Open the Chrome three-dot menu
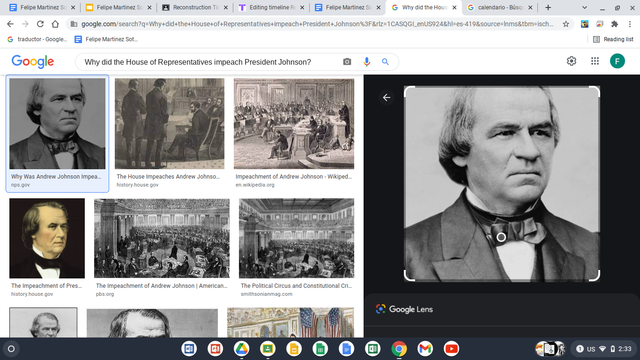640x360 pixels. 630,24
